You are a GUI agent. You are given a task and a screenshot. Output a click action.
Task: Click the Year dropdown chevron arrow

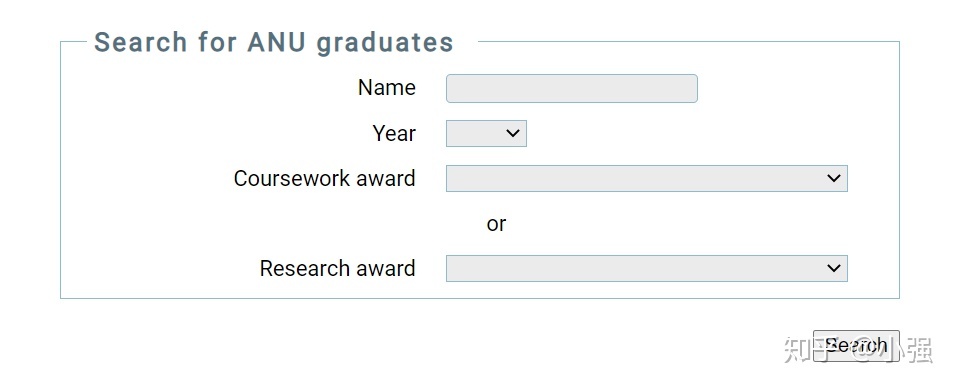coord(513,133)
